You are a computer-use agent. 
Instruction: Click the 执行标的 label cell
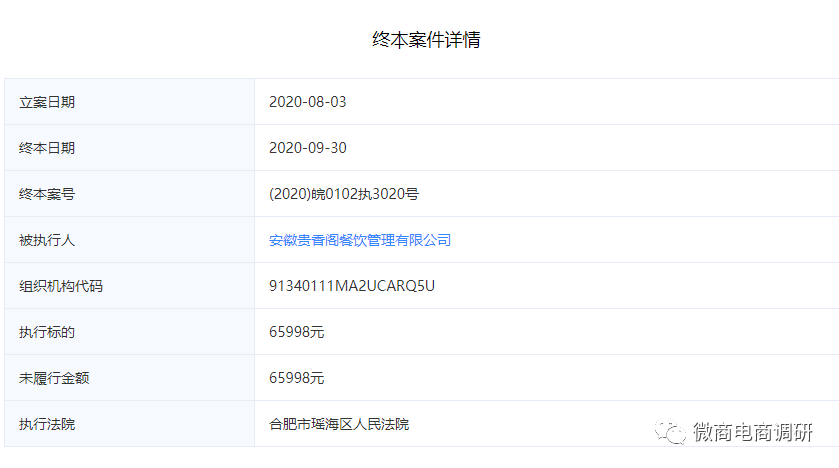(x=129, y=332)
